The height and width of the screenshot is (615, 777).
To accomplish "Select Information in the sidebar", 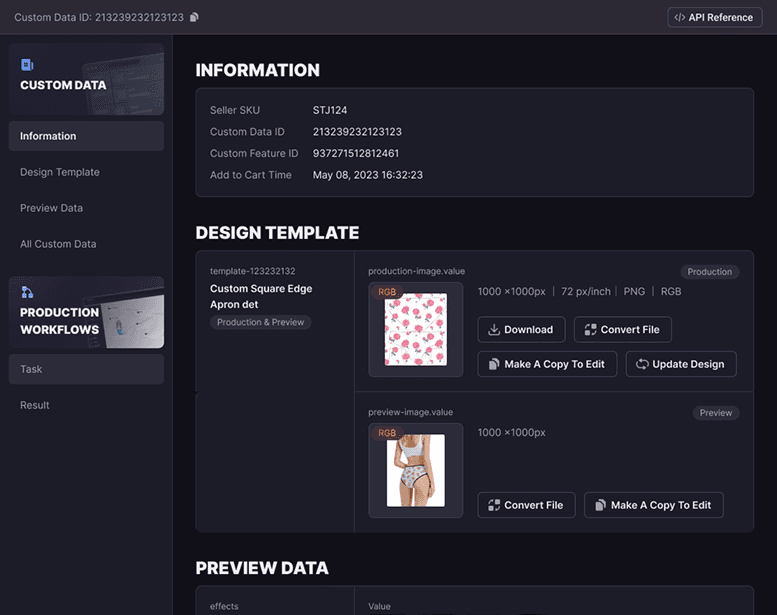I will point(86,136).
